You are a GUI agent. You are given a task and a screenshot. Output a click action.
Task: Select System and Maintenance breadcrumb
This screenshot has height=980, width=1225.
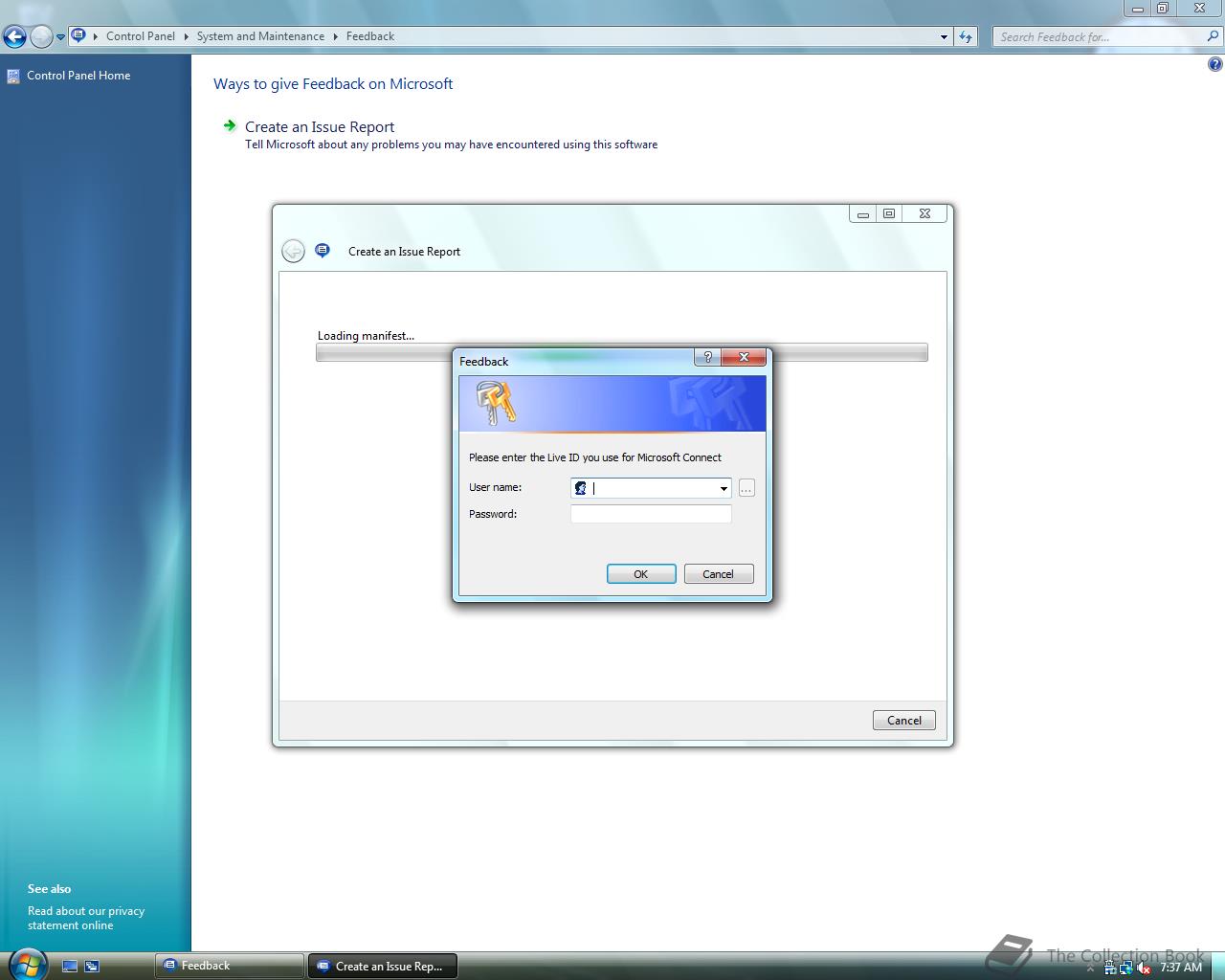260,36
